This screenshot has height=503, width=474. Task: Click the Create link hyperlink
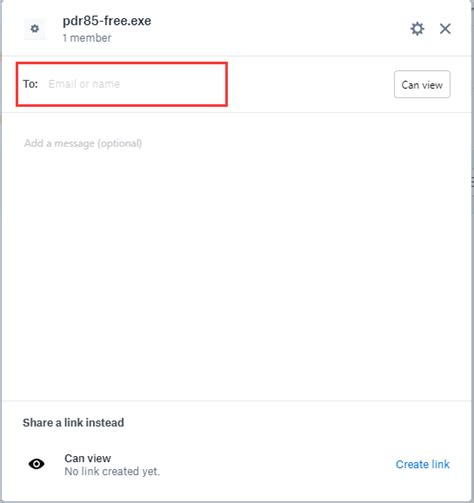(x=422, y=464)
